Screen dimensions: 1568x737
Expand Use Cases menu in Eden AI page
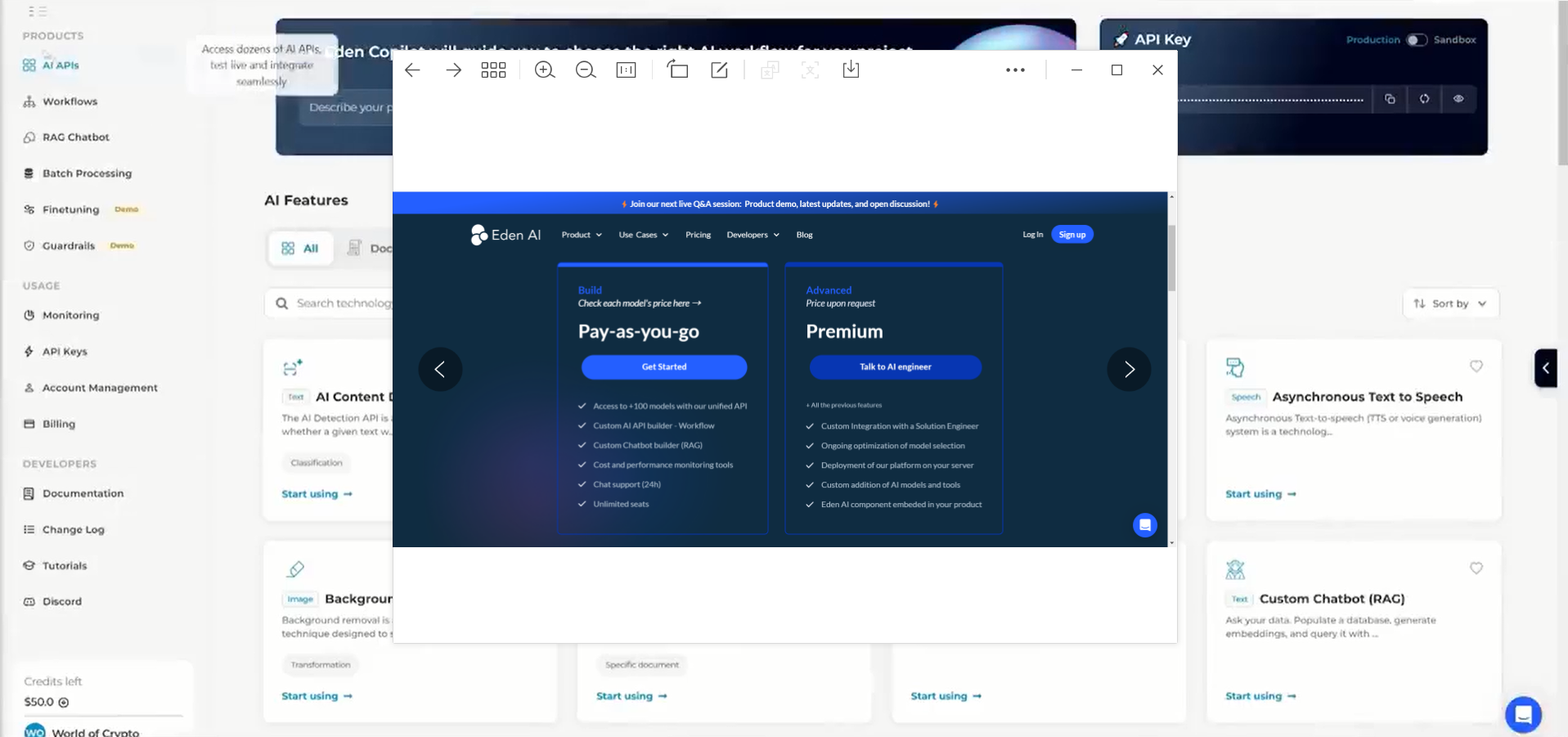[644, 235]
